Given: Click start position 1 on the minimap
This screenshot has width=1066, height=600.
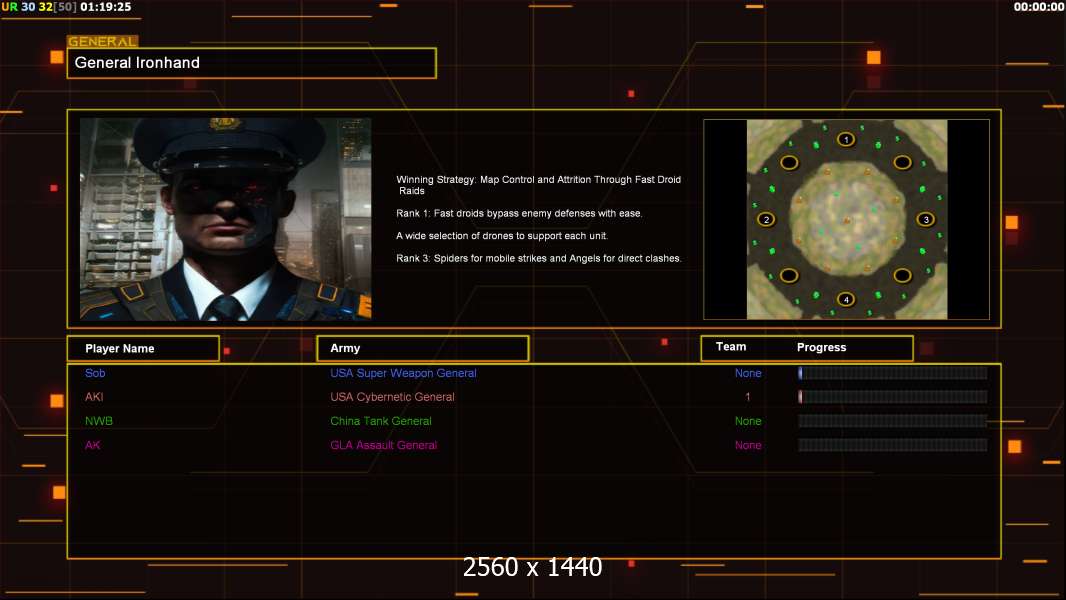Looking at the screenshot, I should pyautogui.click(x=846, y=140).
